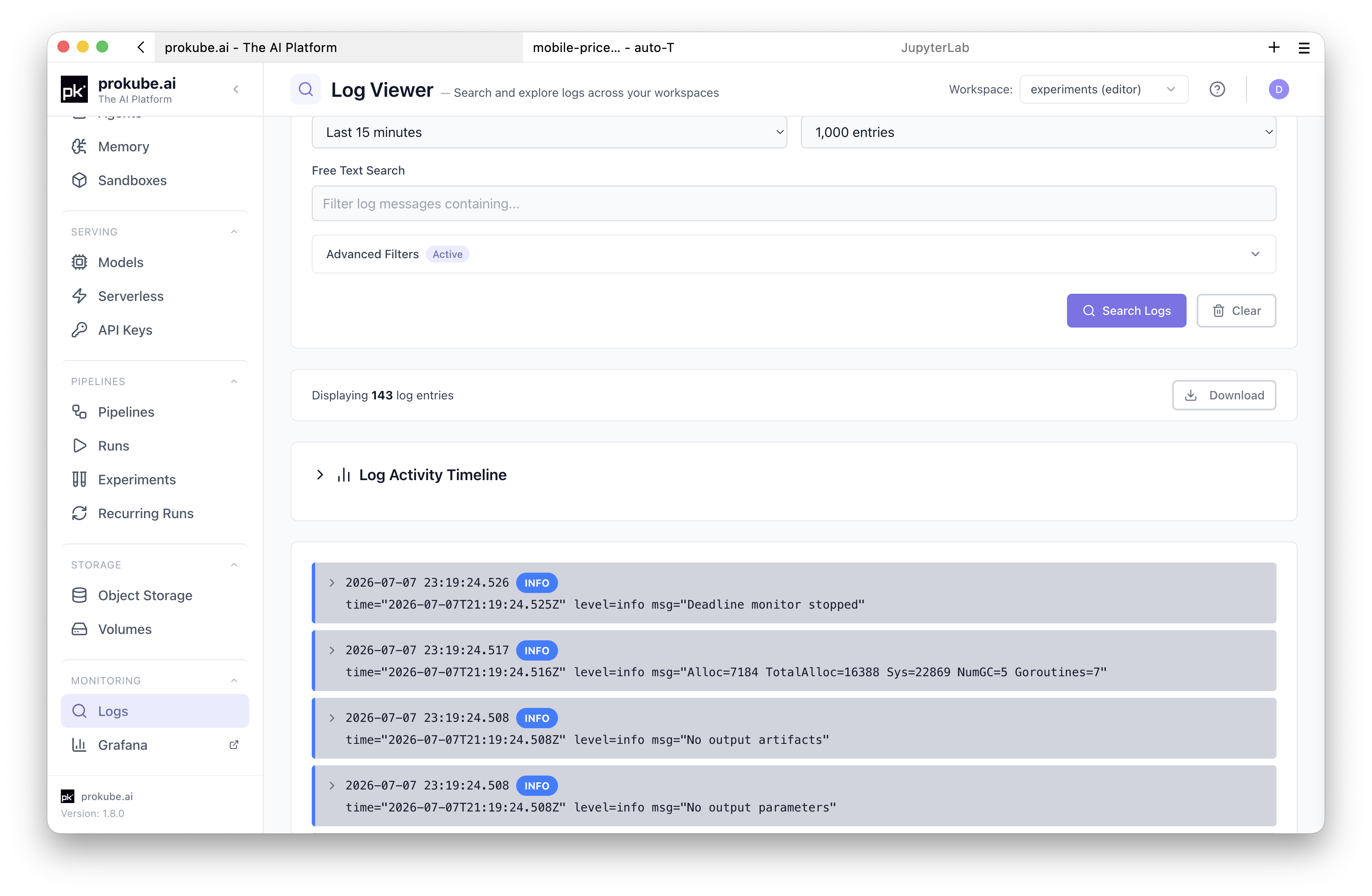
Task: Go to Experiments
Action: coord(155,479)
